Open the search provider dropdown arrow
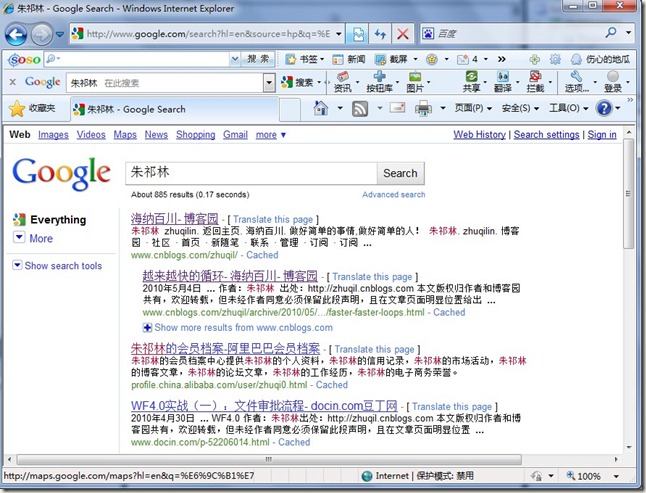This screenshot has height=493, width=646. click(x=628, y=33)
